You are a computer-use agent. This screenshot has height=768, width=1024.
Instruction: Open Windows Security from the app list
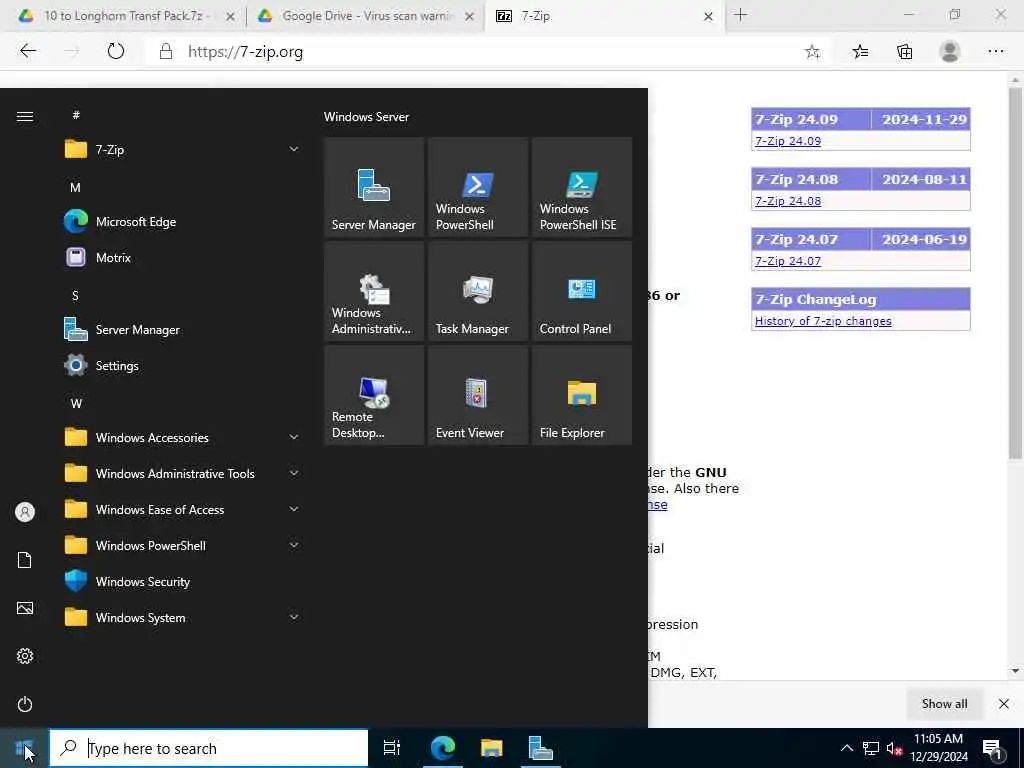[x=183, y=581]
